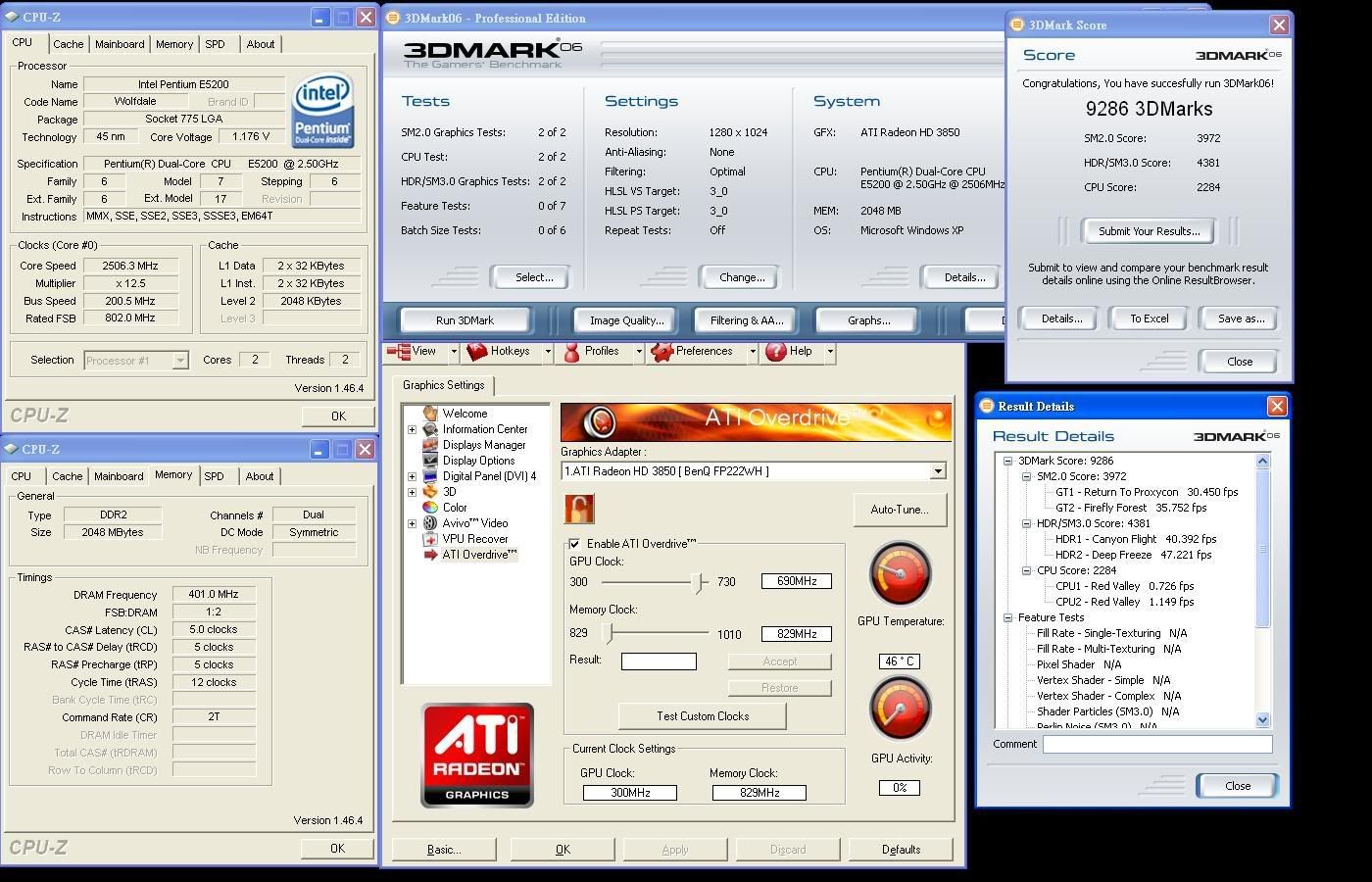The height and width of the screenshot is (882, 1372).
Task: Open the Help dropdown arrow
Action: [829, 351]
